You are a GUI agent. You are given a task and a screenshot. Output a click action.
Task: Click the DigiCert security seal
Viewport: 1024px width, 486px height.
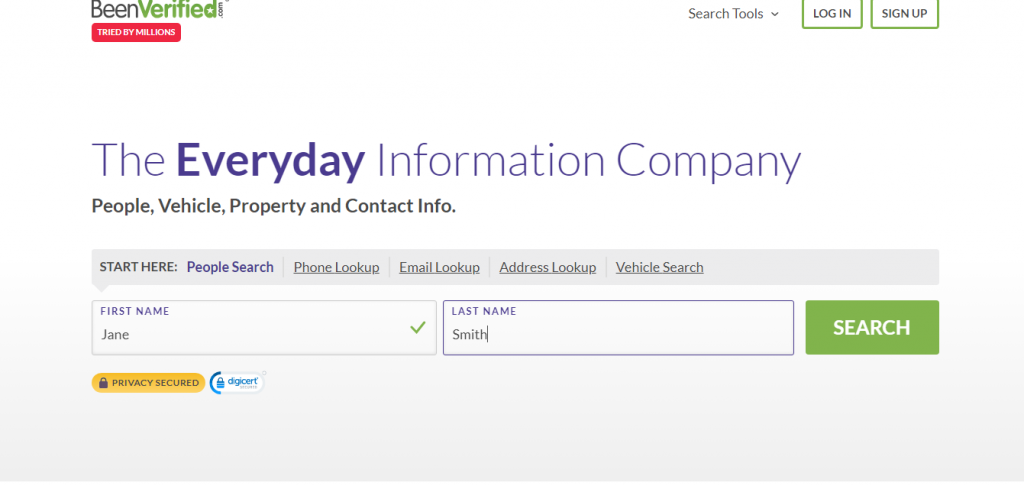(237, 382)
